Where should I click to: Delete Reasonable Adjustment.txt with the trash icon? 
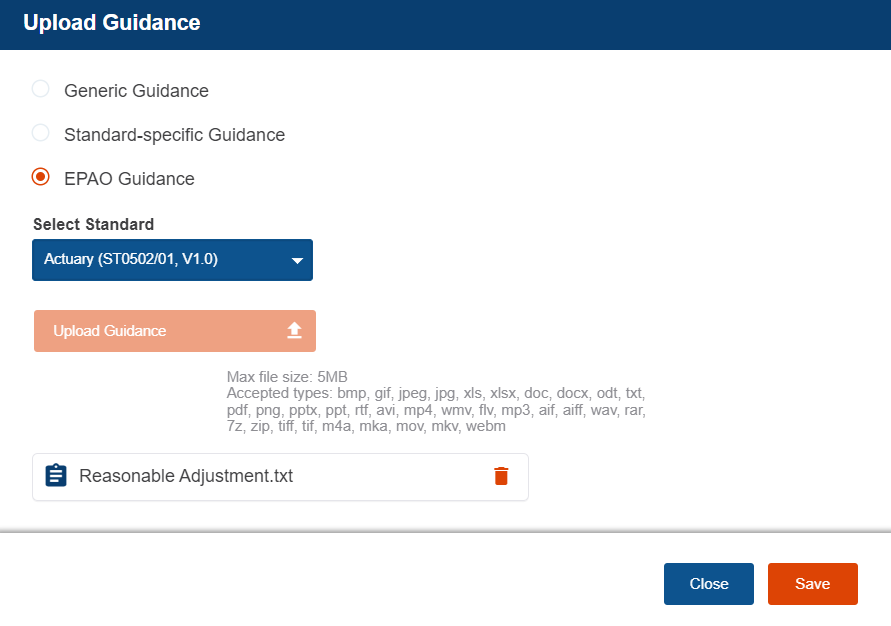(x=501, y=476)
